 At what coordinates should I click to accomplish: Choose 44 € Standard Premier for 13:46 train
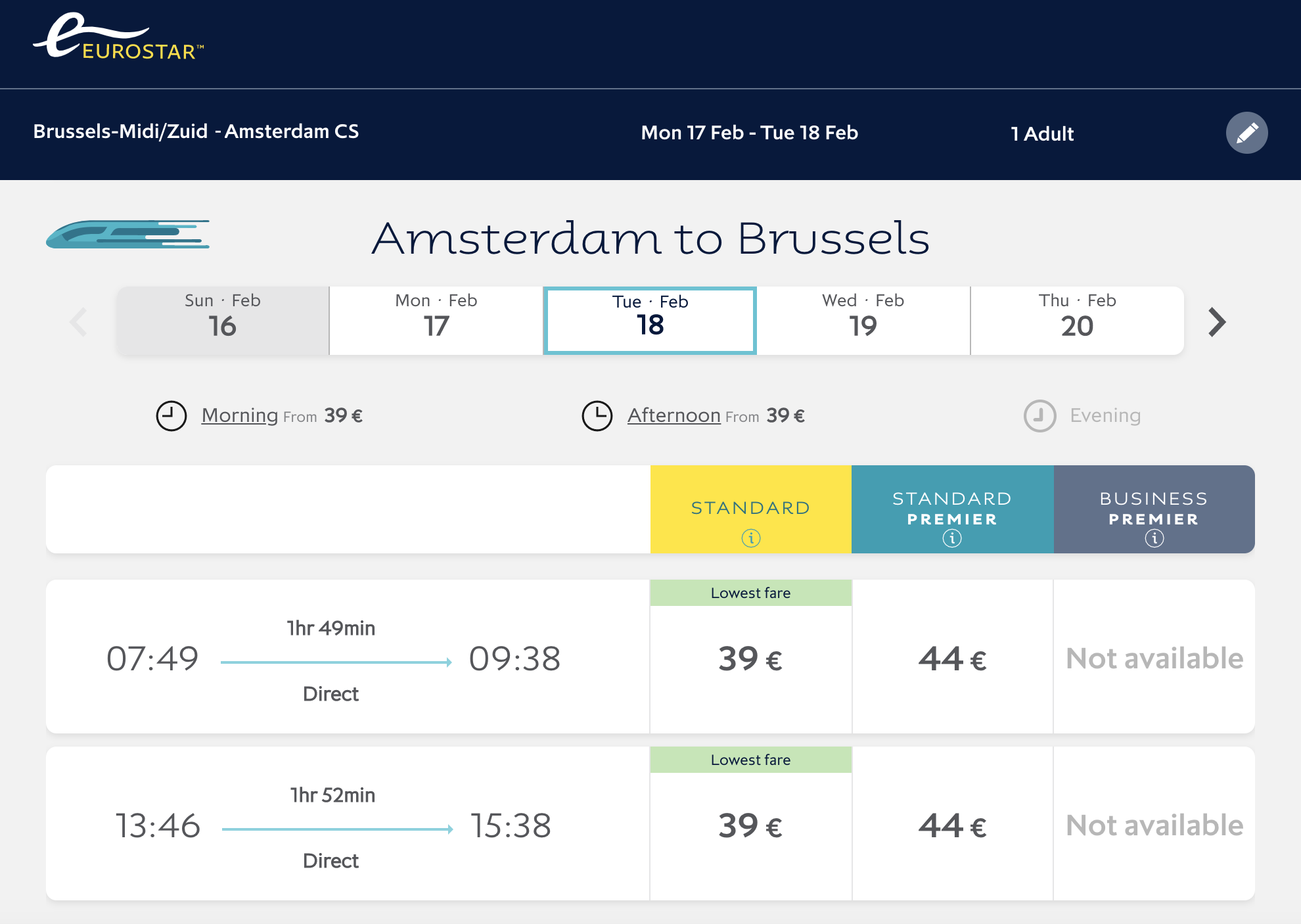point(952,826)
